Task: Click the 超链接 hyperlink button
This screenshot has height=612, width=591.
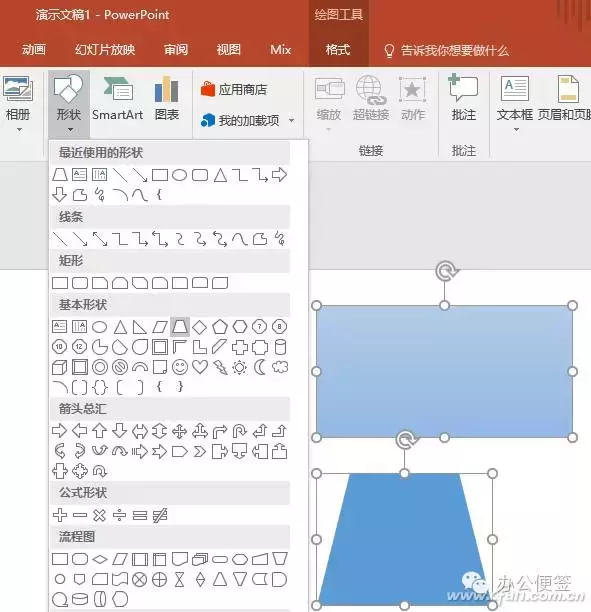Action: [370, 98]
